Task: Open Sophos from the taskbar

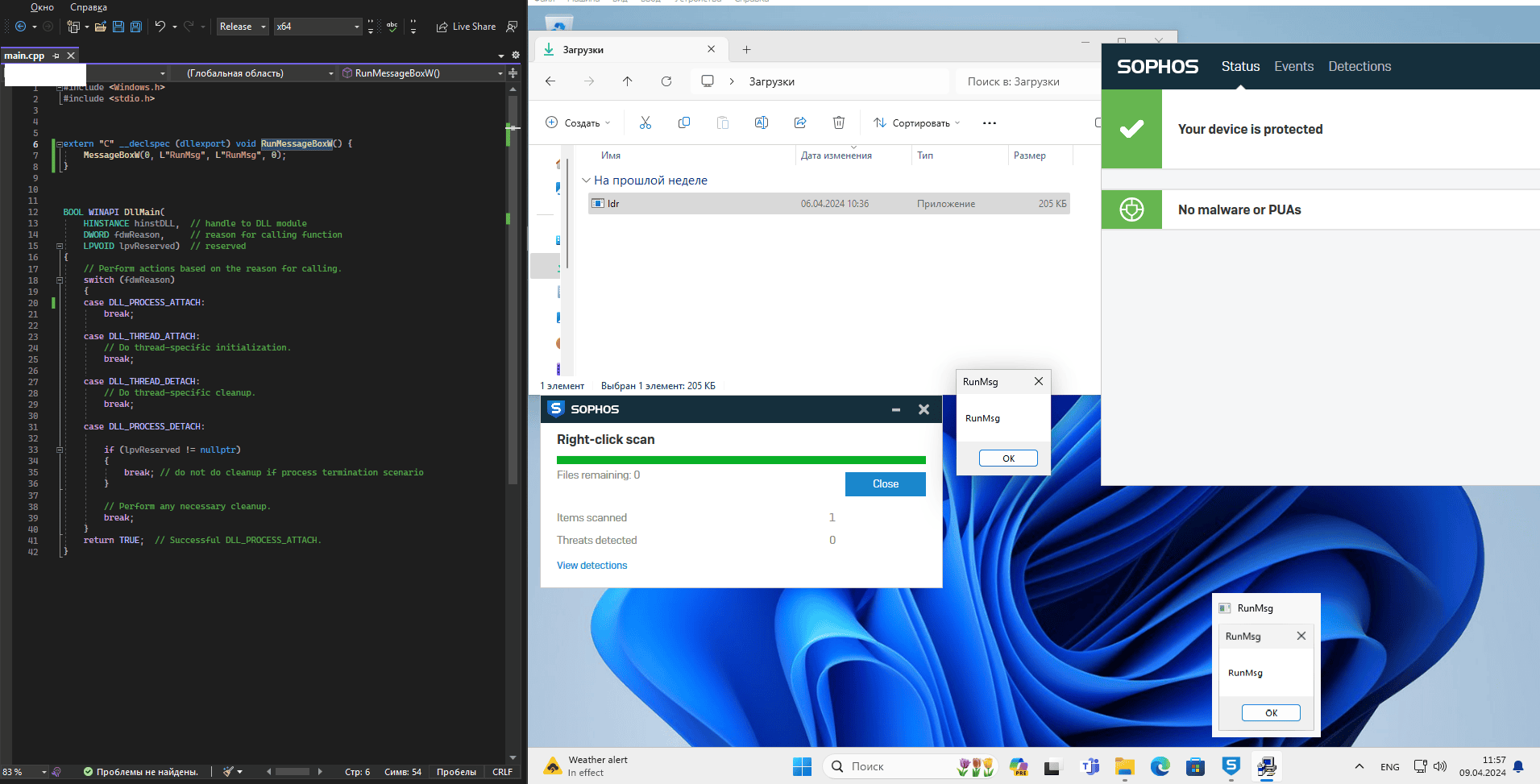Action: [x=1231, y=767]
